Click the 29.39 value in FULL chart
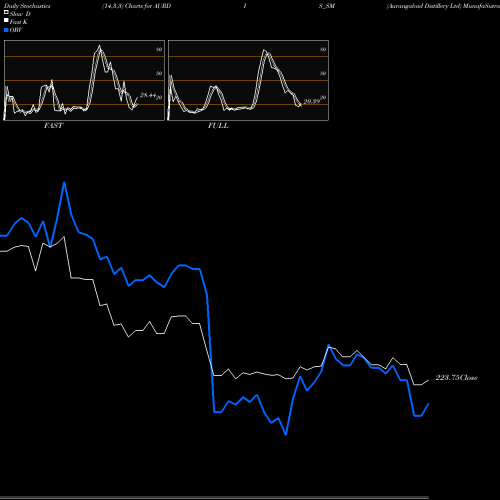 [312, 101]
